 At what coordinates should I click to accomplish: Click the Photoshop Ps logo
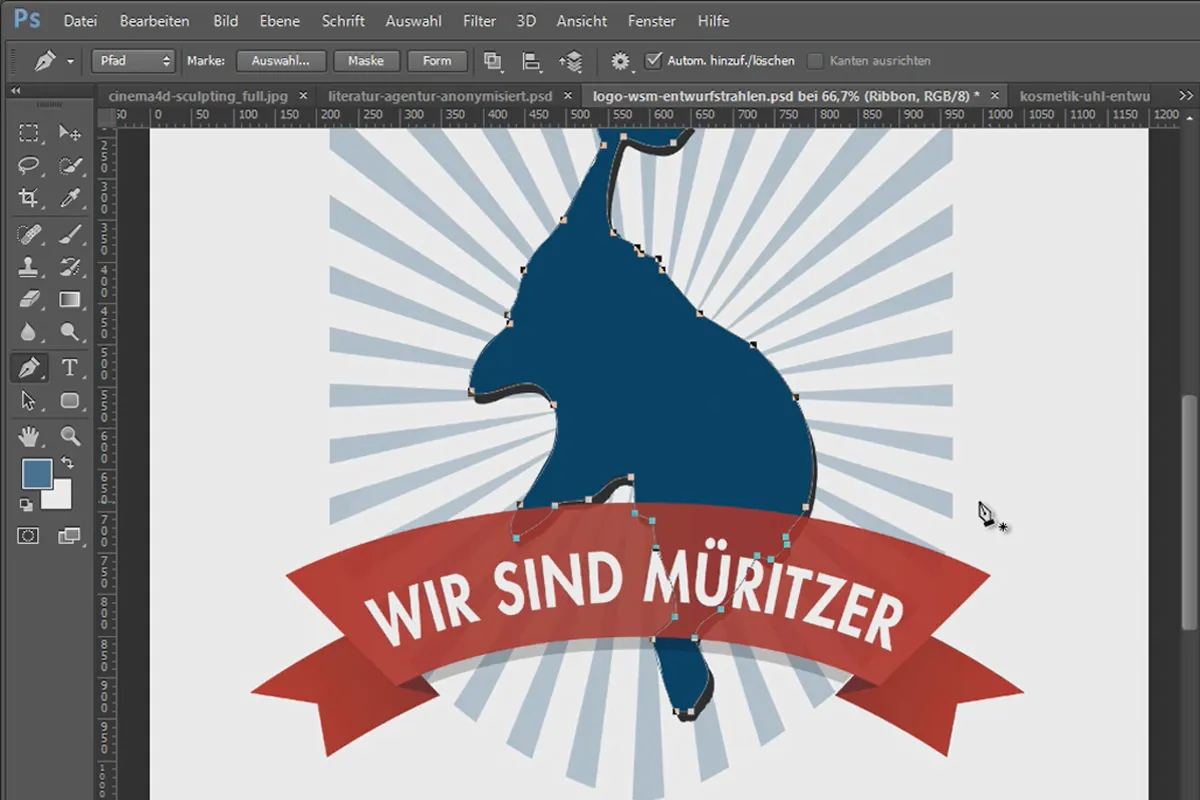pyautogui.click(x=26, y=20)
